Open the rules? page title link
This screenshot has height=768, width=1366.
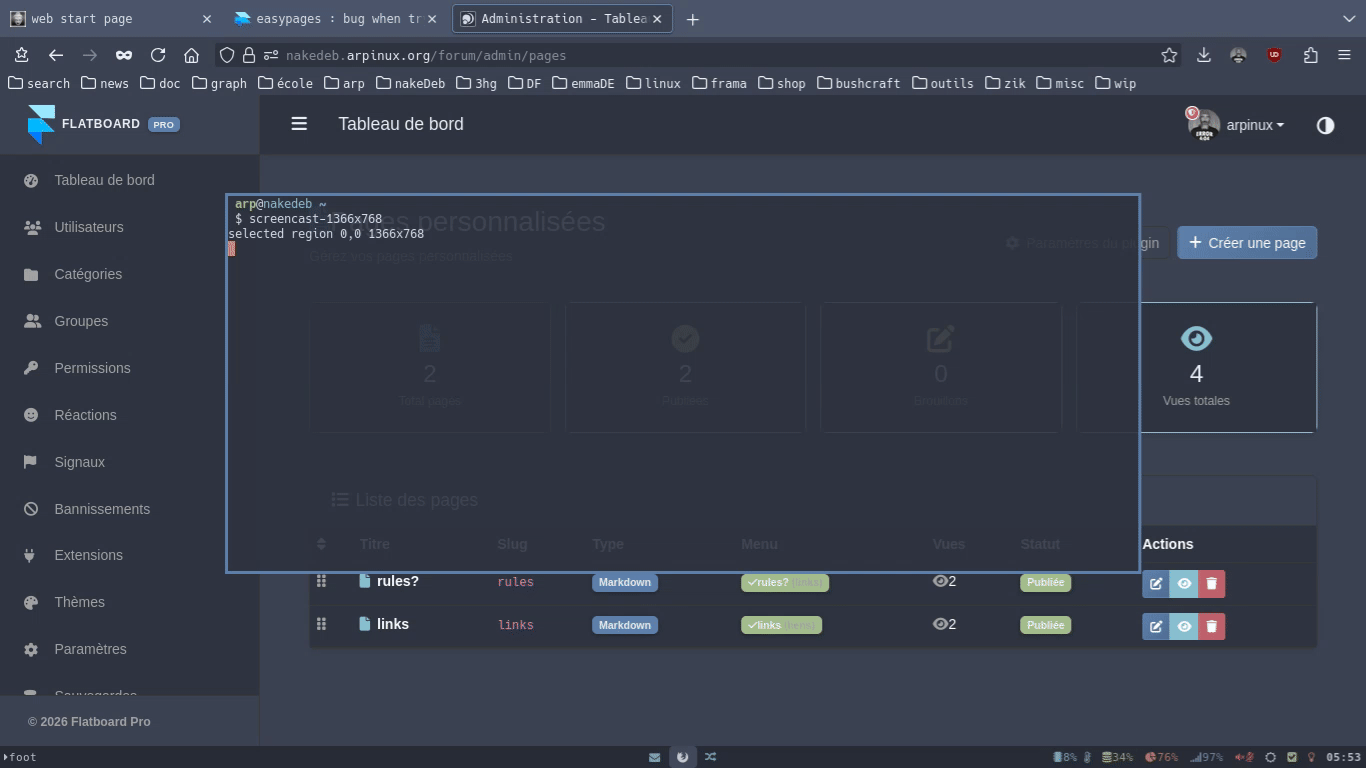pos(397,581)
